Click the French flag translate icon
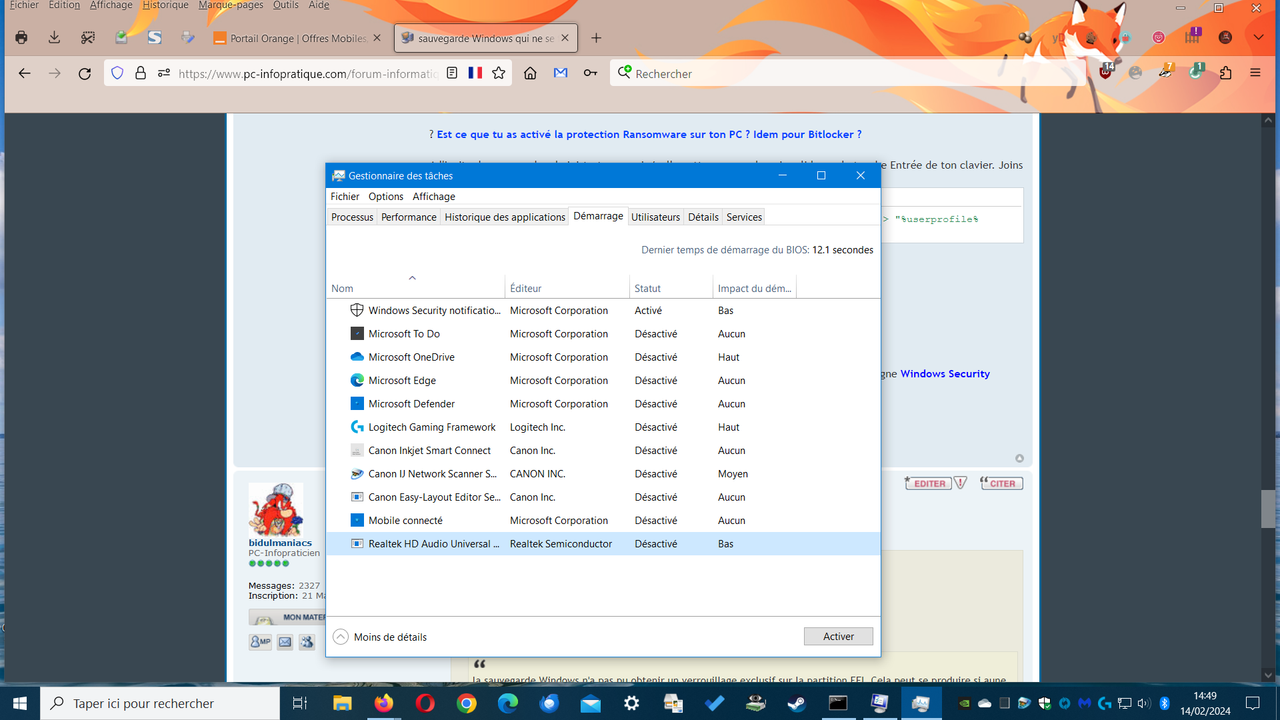 point(474,73)
